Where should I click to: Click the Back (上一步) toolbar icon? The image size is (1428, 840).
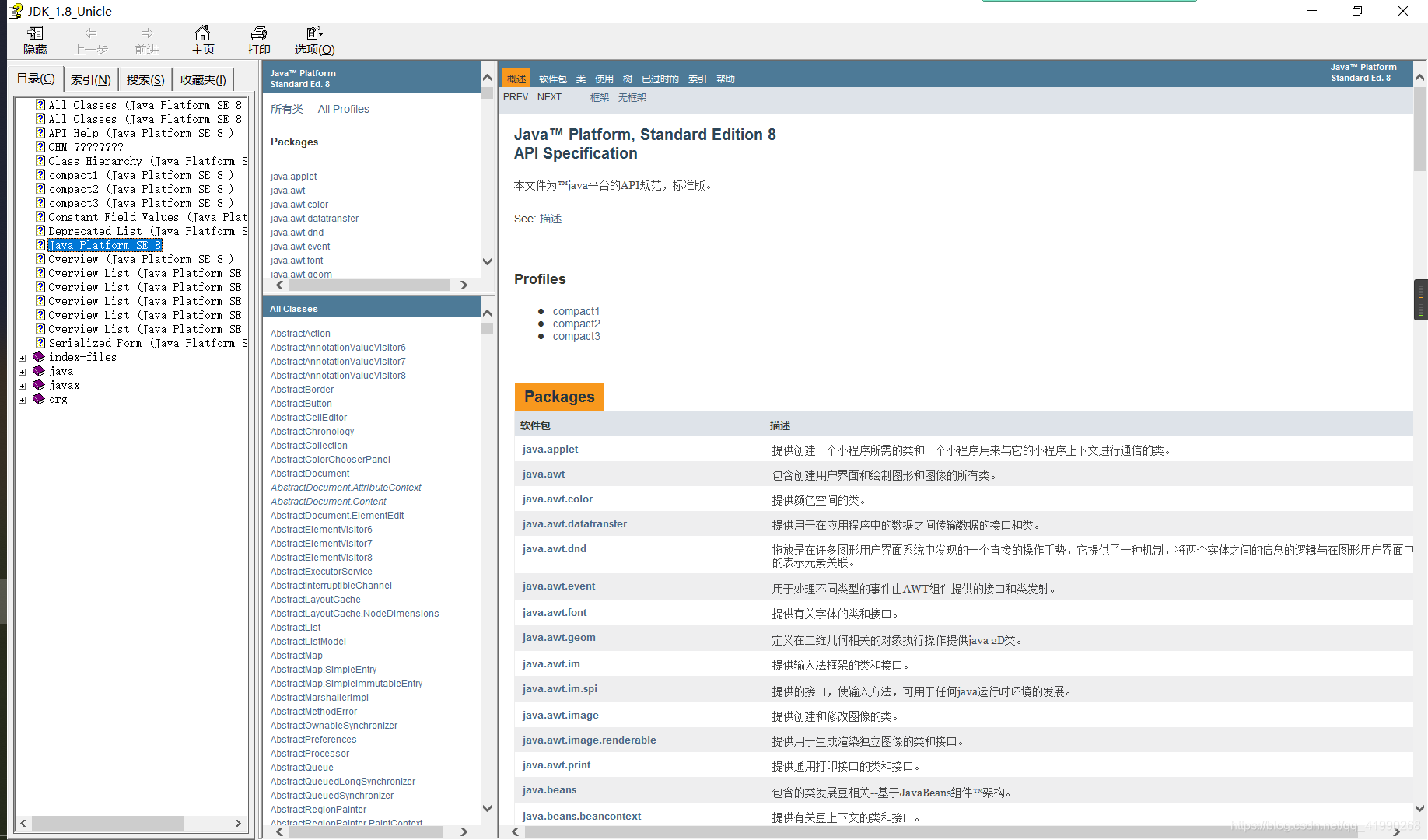[x=91, y=33]
